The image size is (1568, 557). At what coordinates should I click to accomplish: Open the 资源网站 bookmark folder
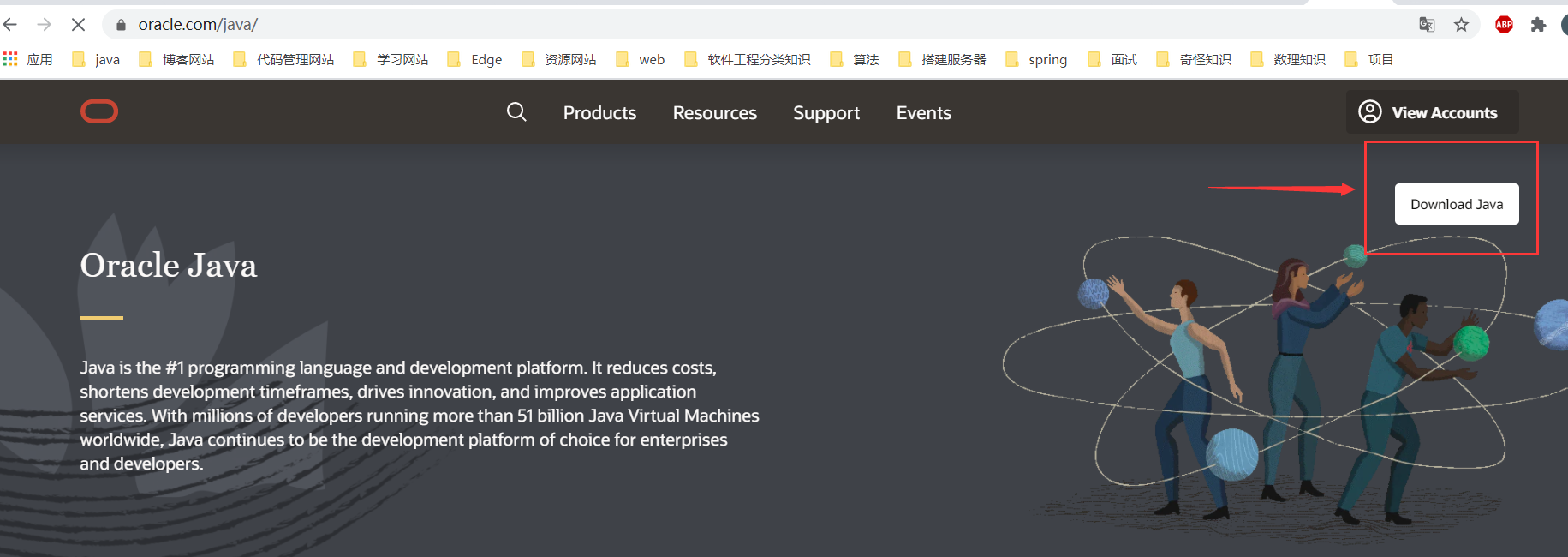[559, 59]
